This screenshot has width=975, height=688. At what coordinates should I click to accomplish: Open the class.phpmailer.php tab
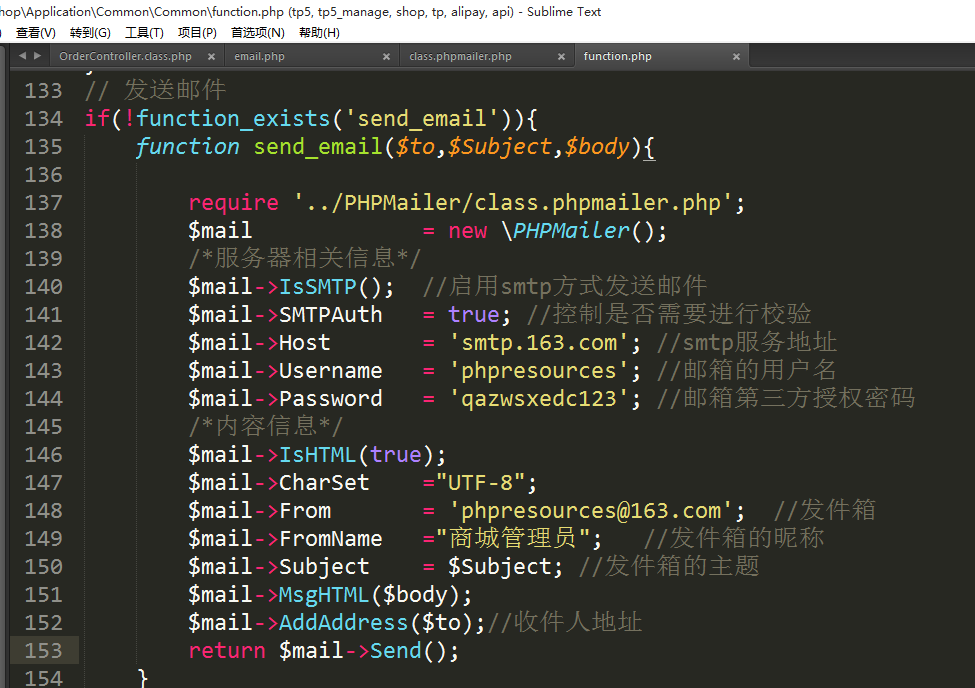(x=460, y=57)
